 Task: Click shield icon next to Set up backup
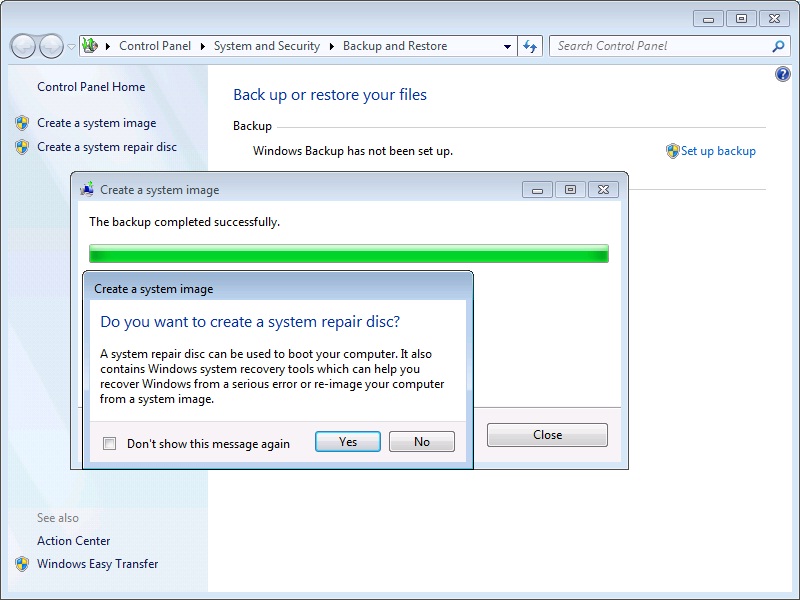pyautogui.click(x=672, y=151)
